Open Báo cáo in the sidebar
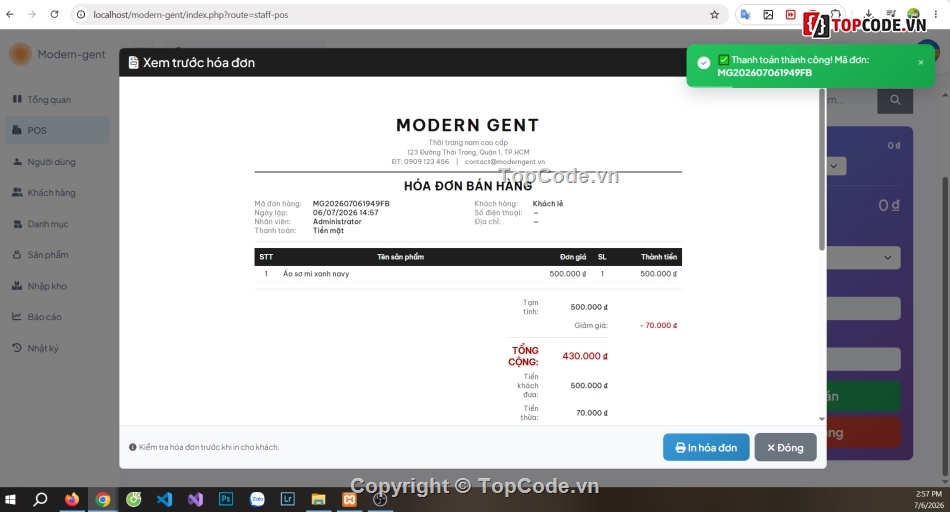This screenshot has width=950, height=512. [58, 317]
